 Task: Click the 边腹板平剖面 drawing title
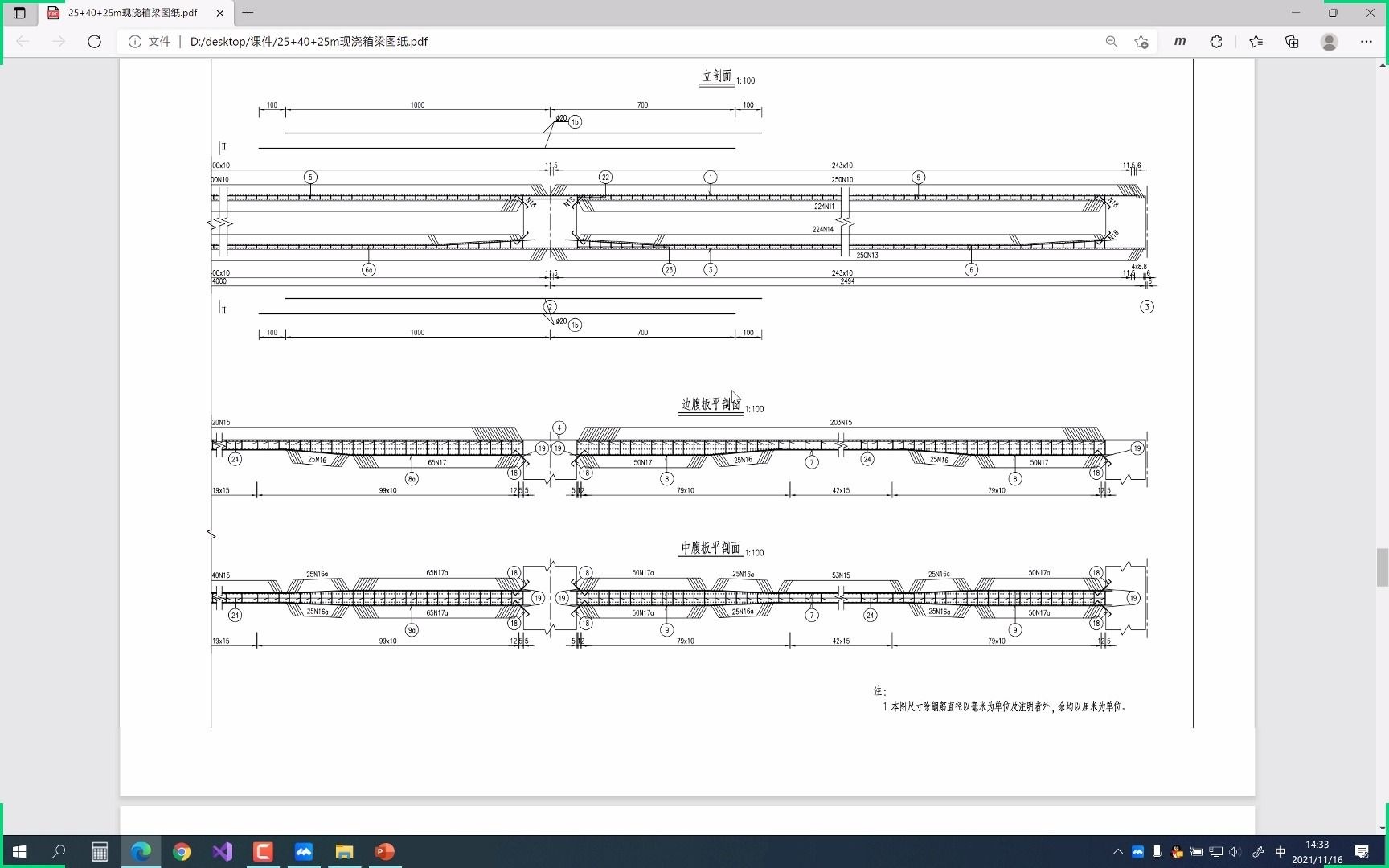pos(711,404)
